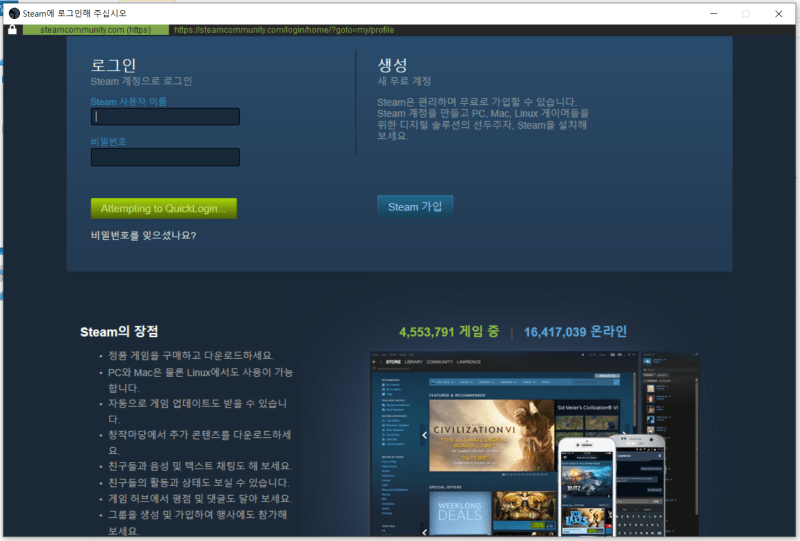Click left carousel arrow on Civilization VI banner
Viewport: 800px width, 541px height.
[x=424, y=435]
